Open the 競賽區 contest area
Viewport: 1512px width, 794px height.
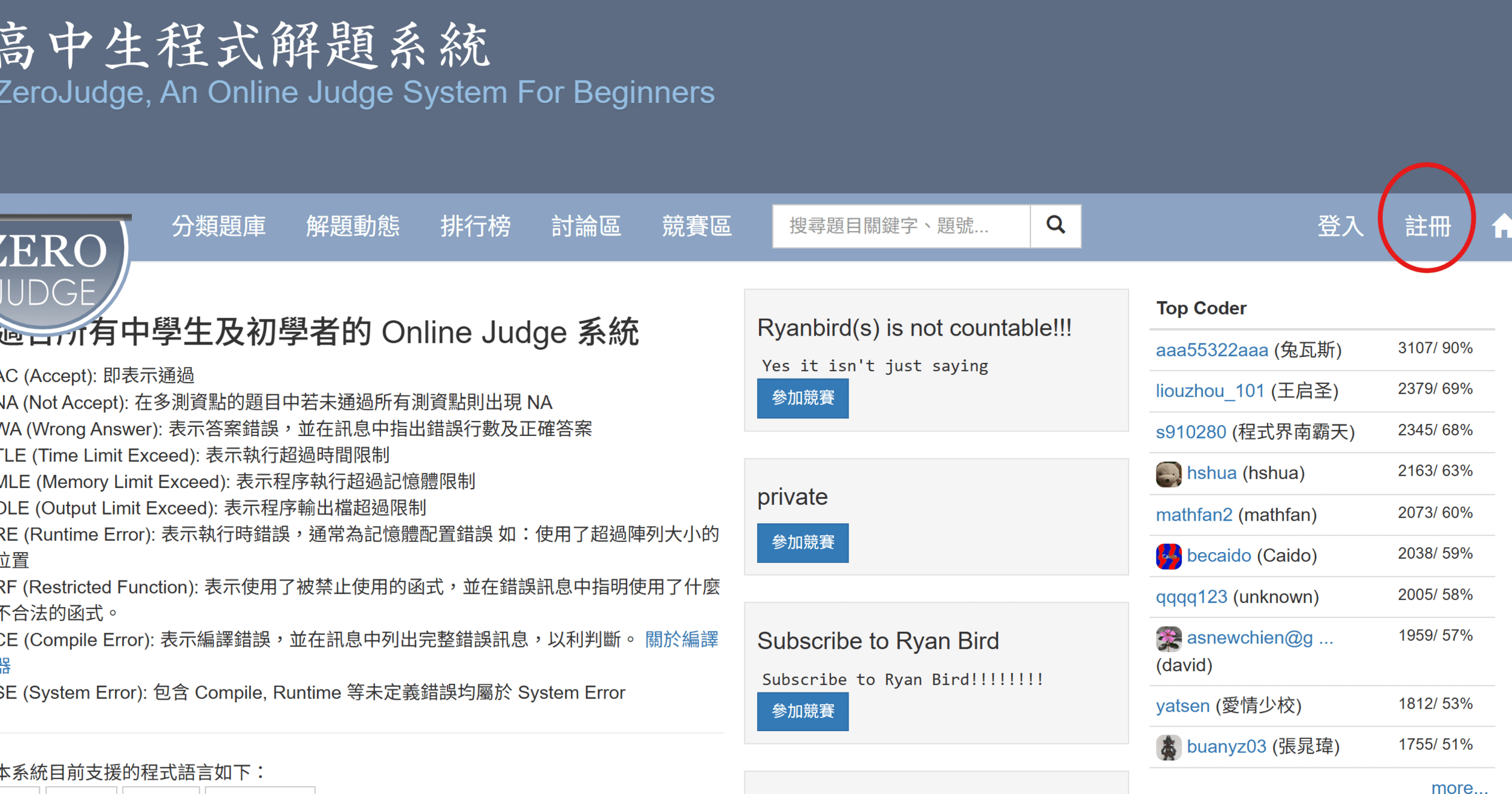(x=696, y=226)
